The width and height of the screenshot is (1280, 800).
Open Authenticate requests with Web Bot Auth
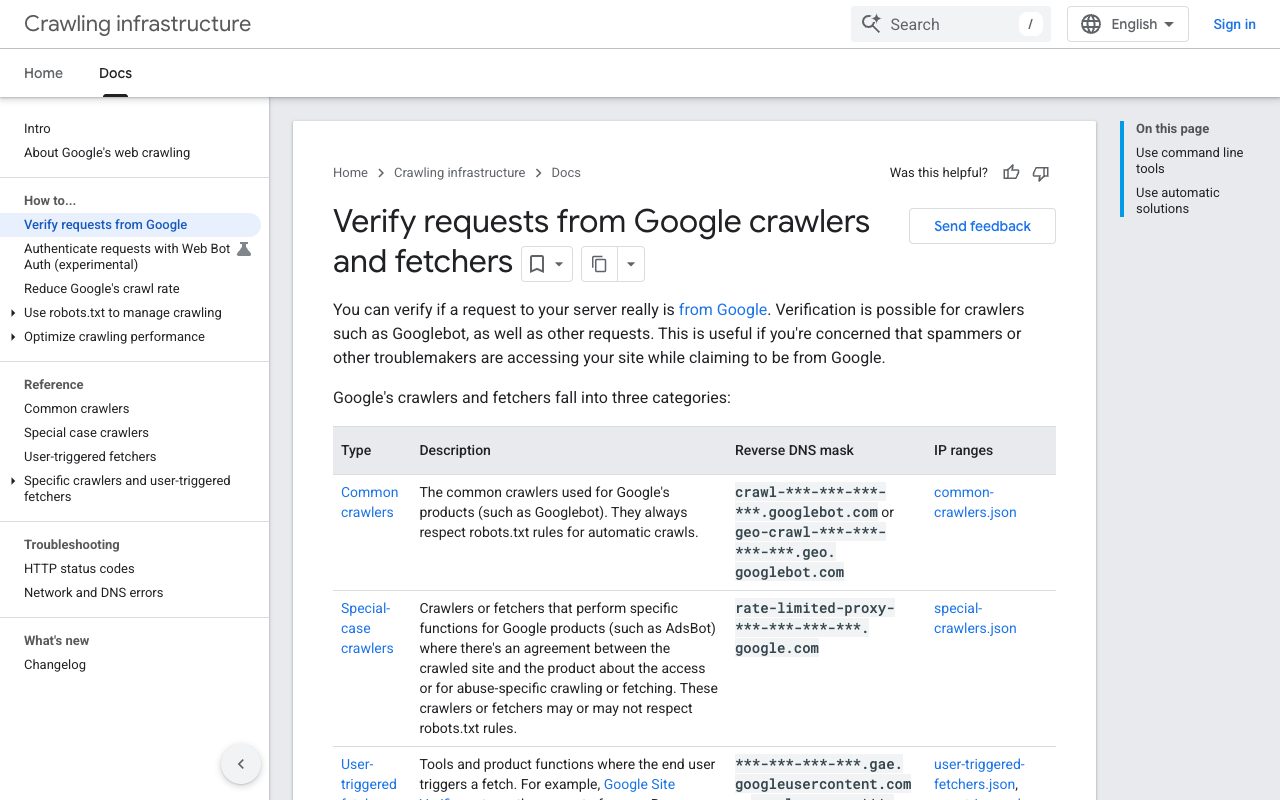click(x=127, y=257)
